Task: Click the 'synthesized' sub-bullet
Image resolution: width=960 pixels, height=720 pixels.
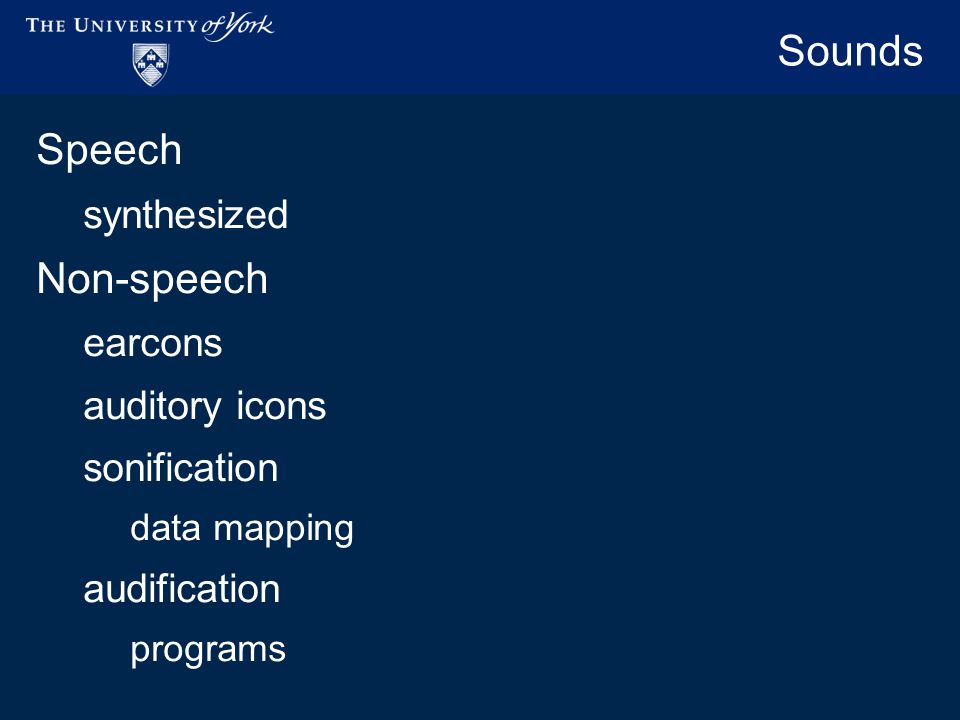Action: pos(186,216)
